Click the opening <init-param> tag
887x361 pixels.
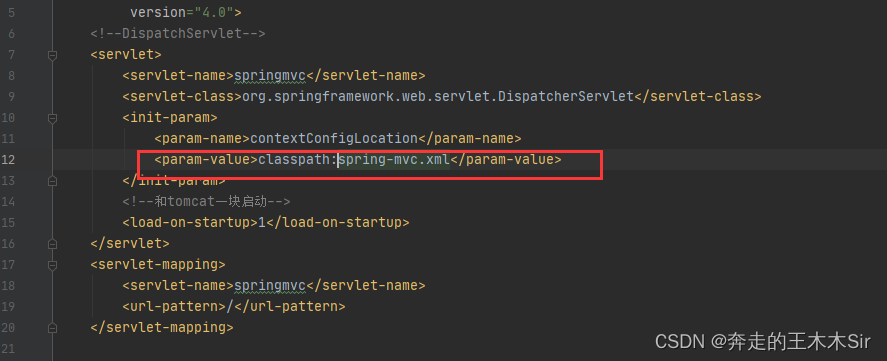[x=170, y=118]
